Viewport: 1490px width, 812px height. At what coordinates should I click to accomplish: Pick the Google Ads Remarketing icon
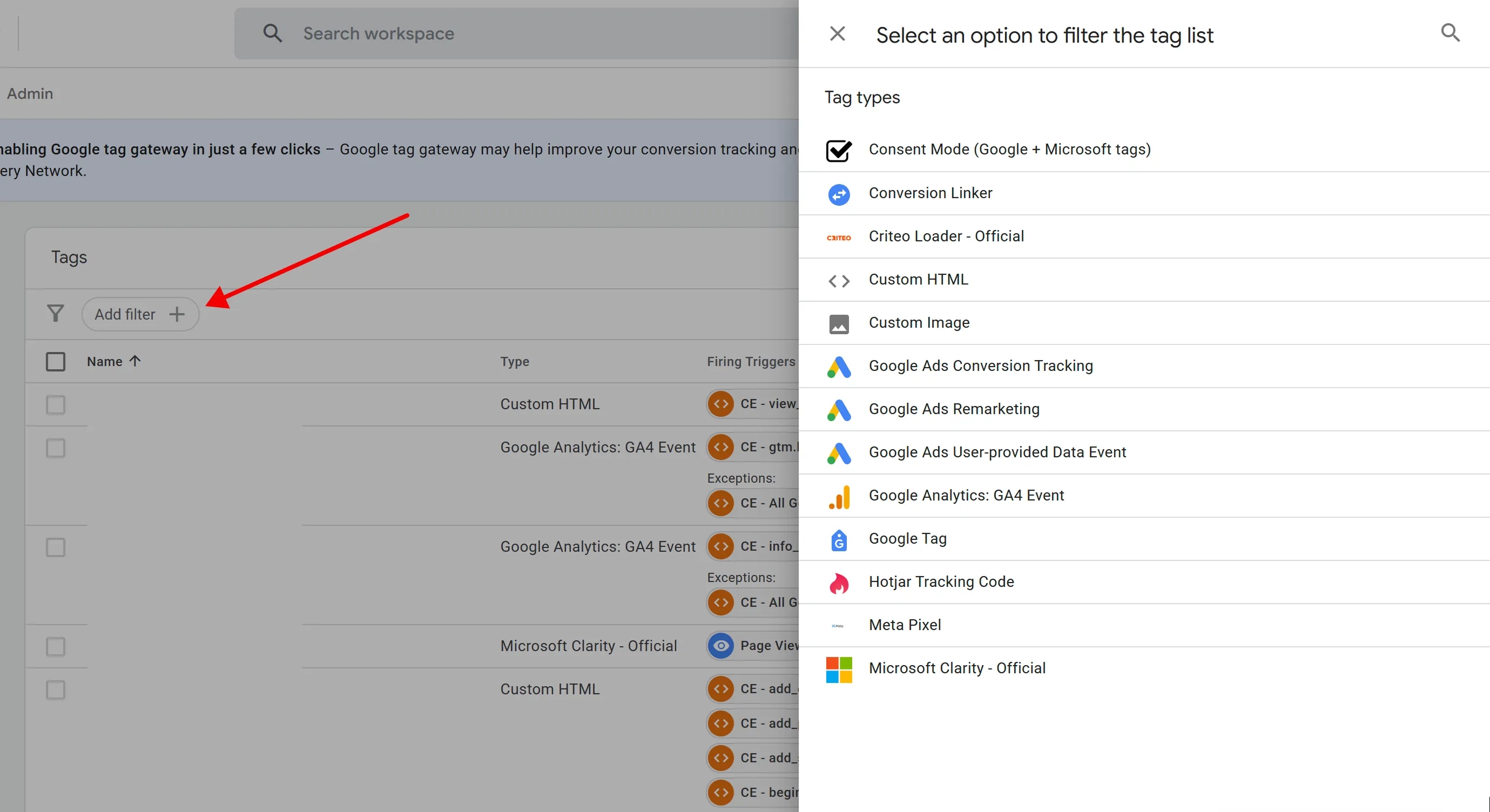tap(839, 411)
